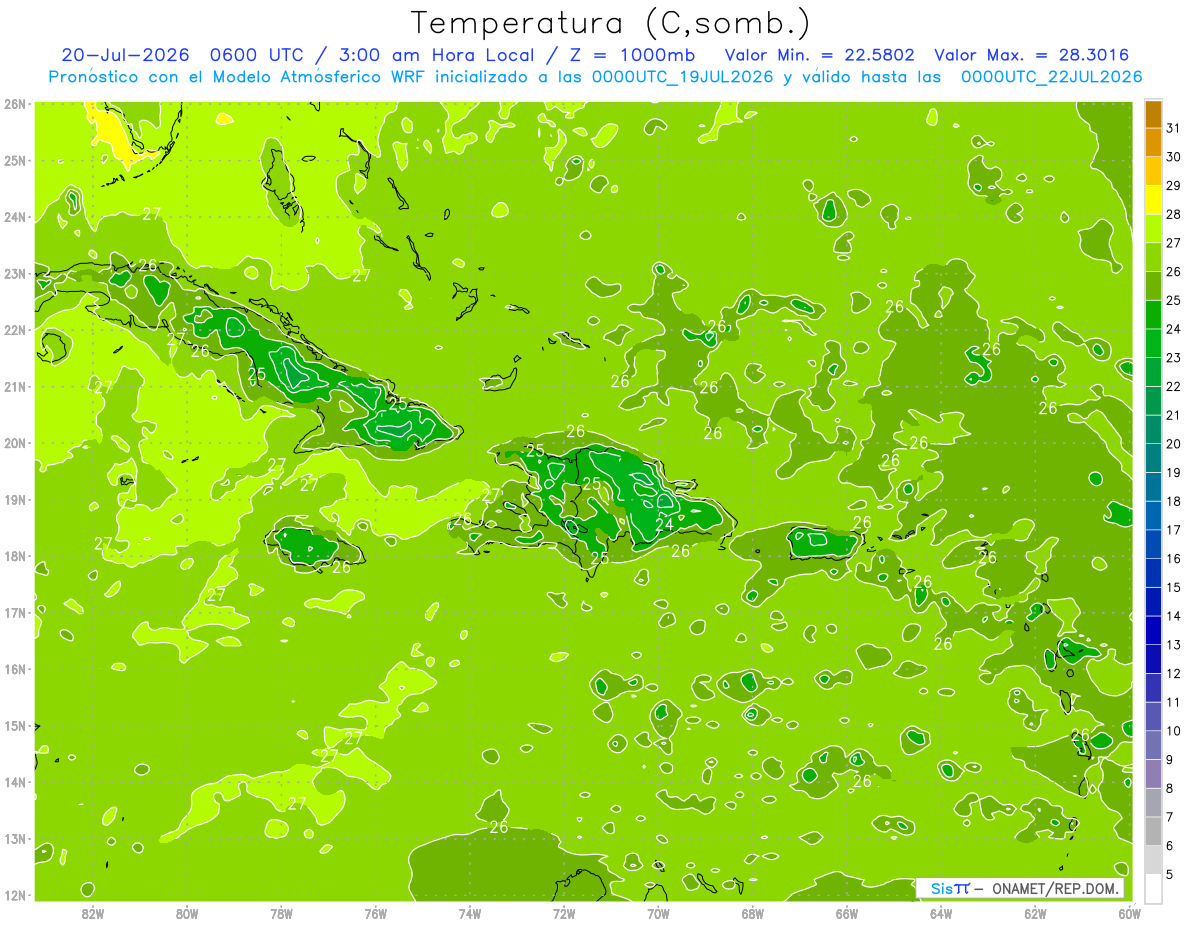This screenshot has height=927, width=1200.
Task: Click the legend value 31
Action: [x=1174, y=129]
